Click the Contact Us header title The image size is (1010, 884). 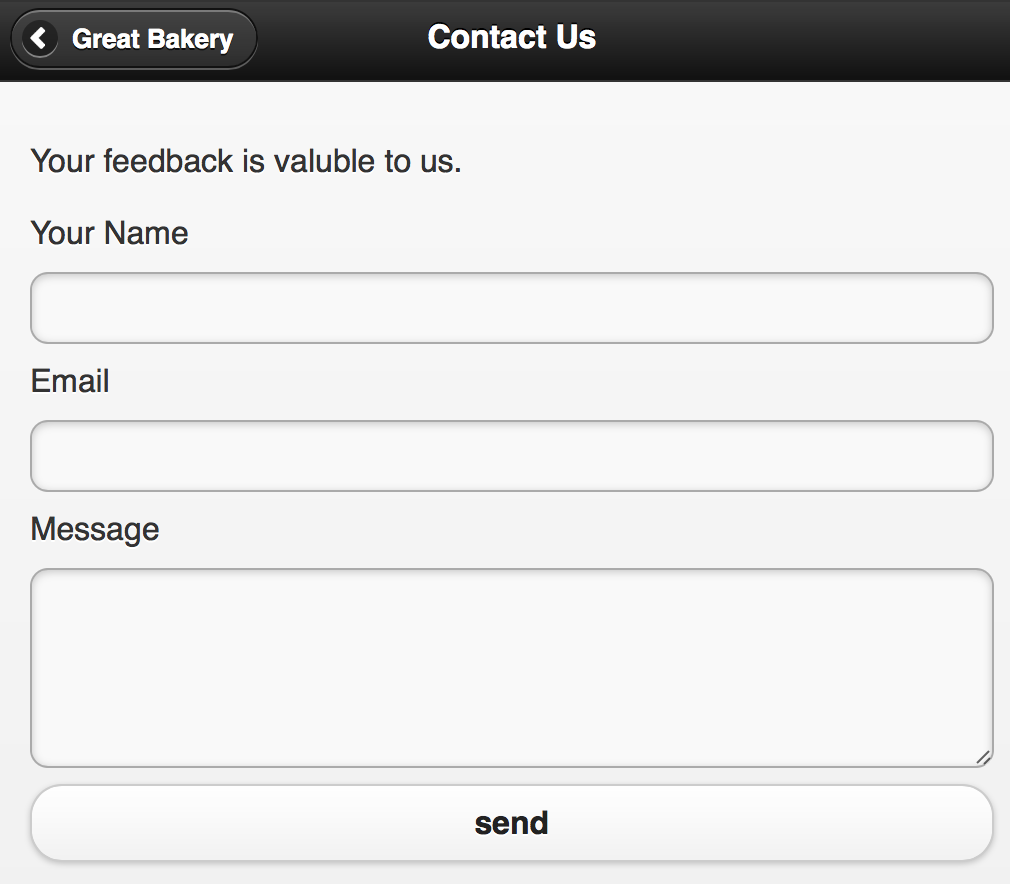click(511, 37)
